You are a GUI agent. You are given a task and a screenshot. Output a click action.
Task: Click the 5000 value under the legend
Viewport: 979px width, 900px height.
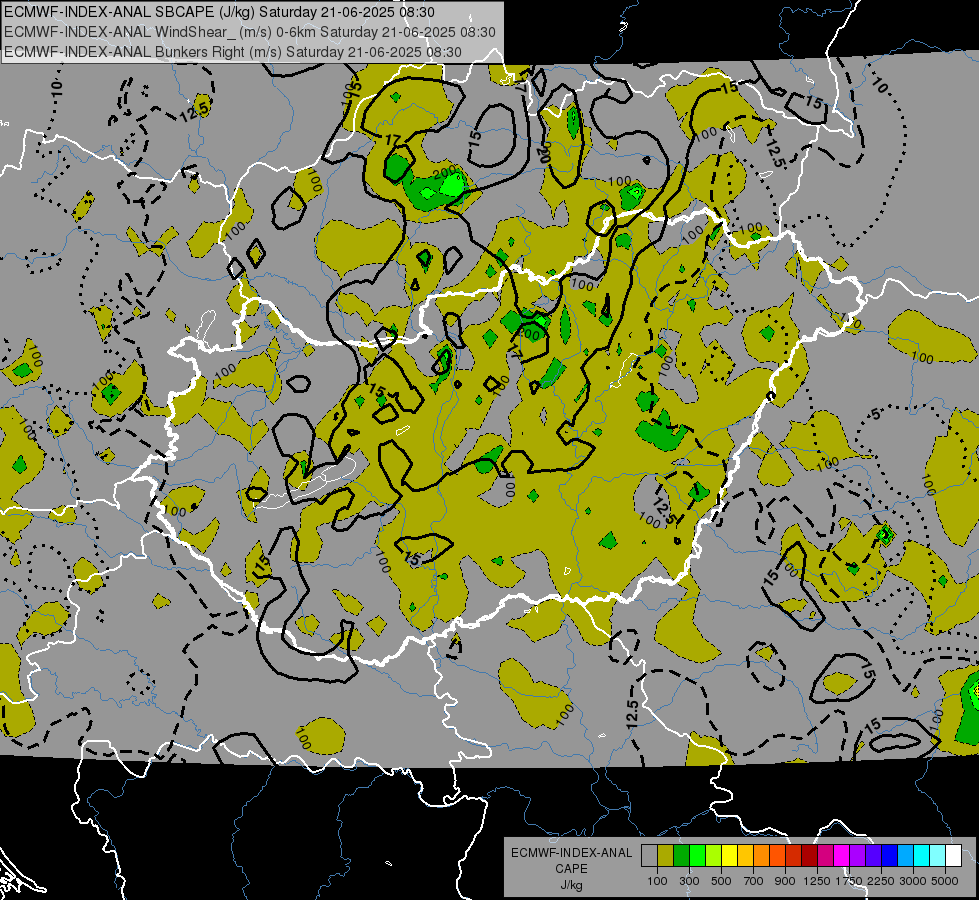(x=945, y=881)
